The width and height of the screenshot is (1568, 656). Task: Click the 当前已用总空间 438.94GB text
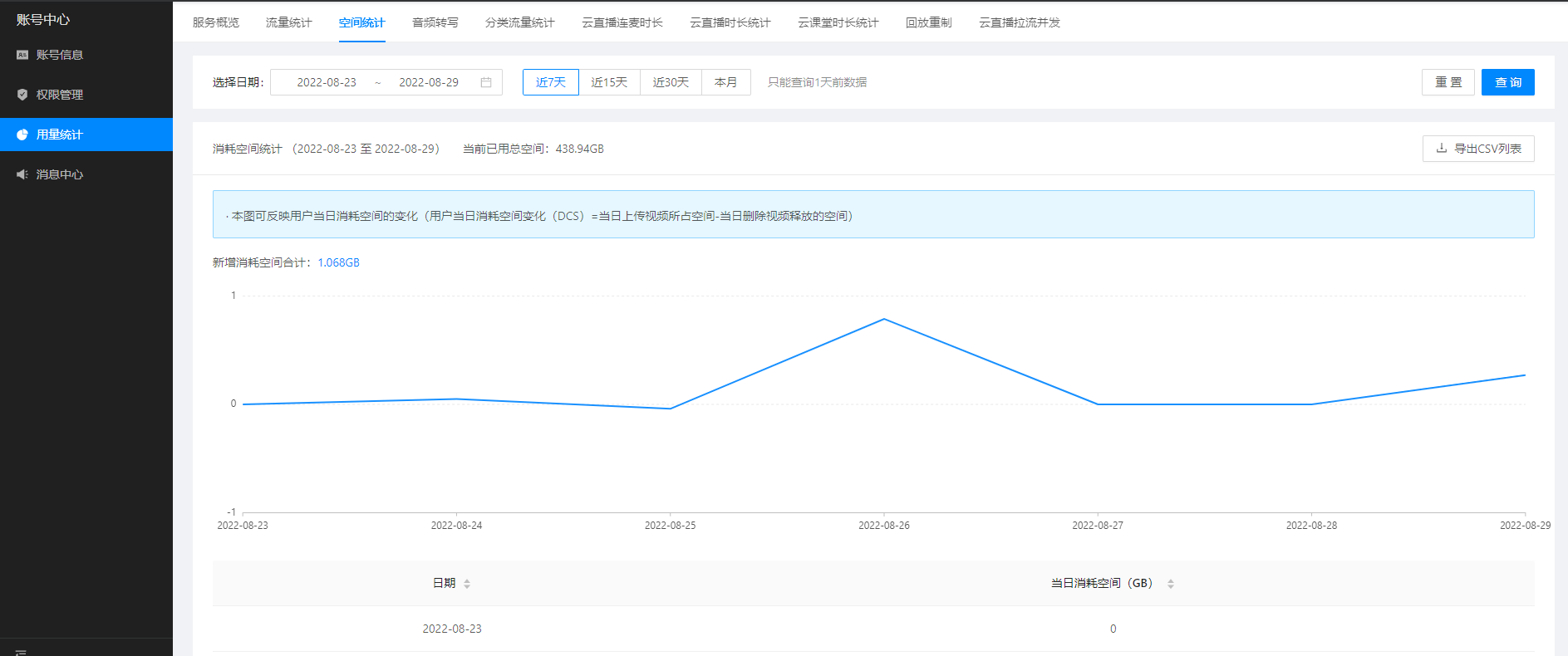(533, 149)
